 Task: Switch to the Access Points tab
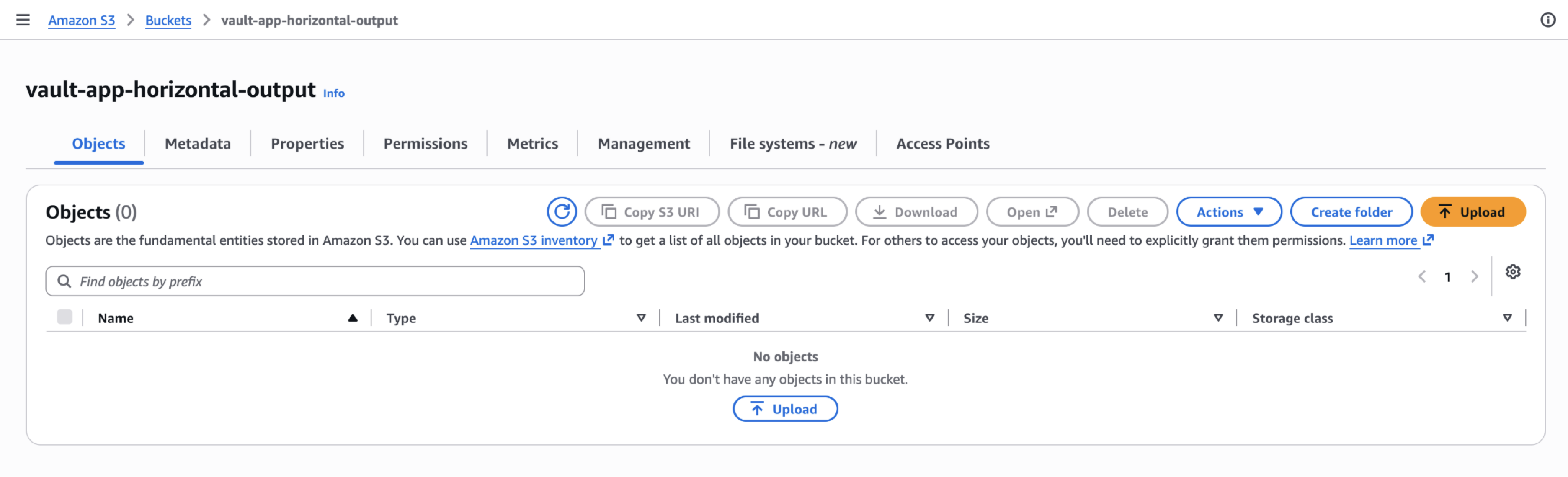click(943, 144)
